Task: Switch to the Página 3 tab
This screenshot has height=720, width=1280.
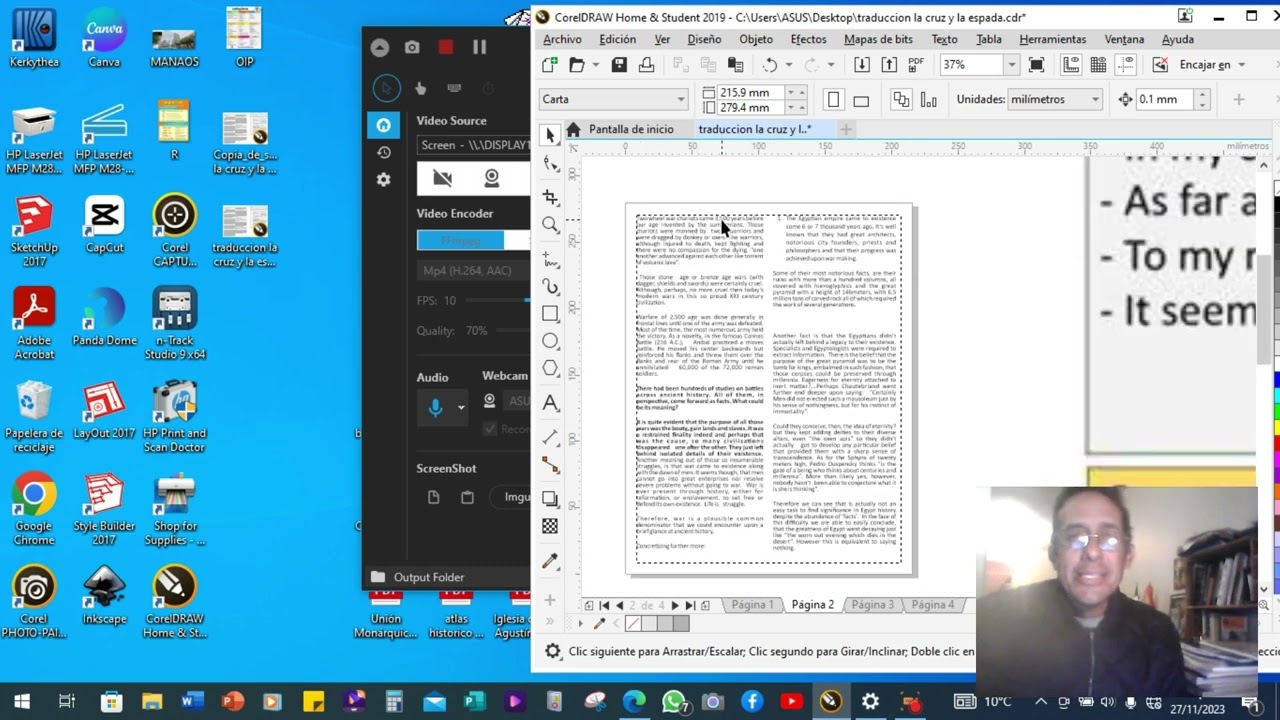Action: 872,605
